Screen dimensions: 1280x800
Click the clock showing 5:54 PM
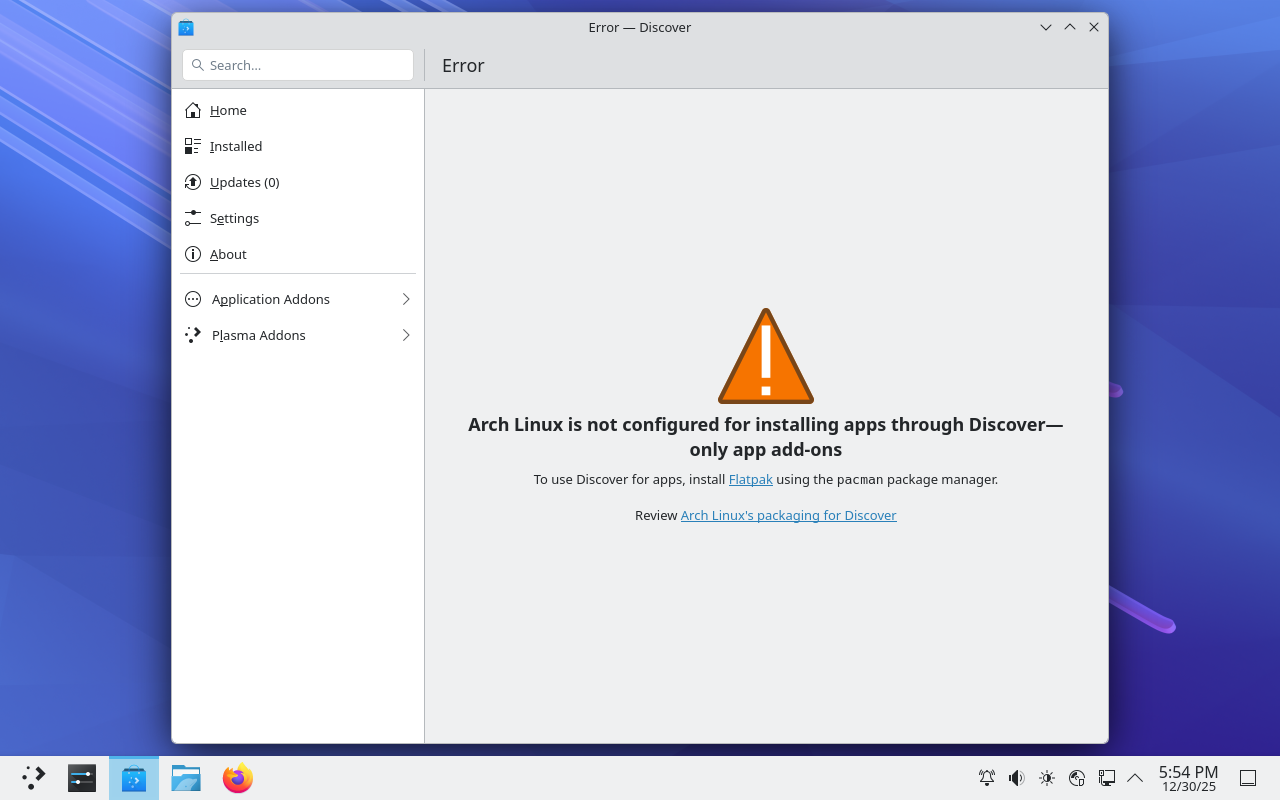pos(1188,778)
